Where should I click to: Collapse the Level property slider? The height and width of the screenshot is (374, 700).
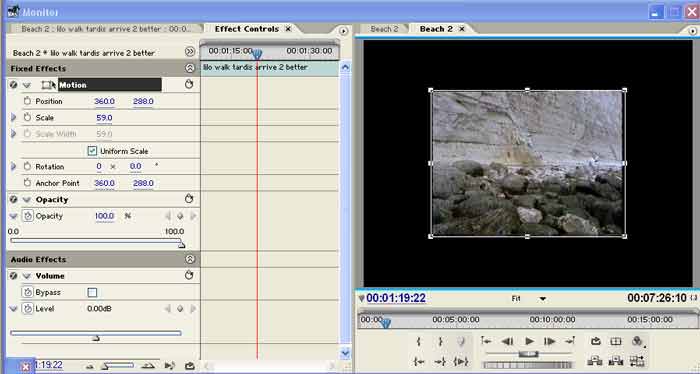[13, 308]
